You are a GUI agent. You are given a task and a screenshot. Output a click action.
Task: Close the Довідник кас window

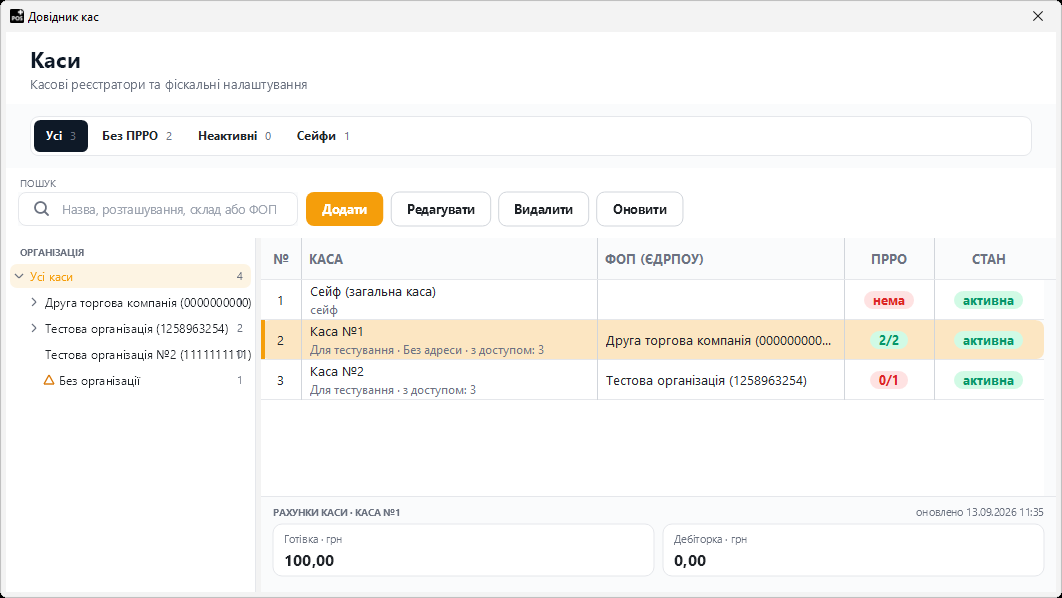(x=1038, y=16)
